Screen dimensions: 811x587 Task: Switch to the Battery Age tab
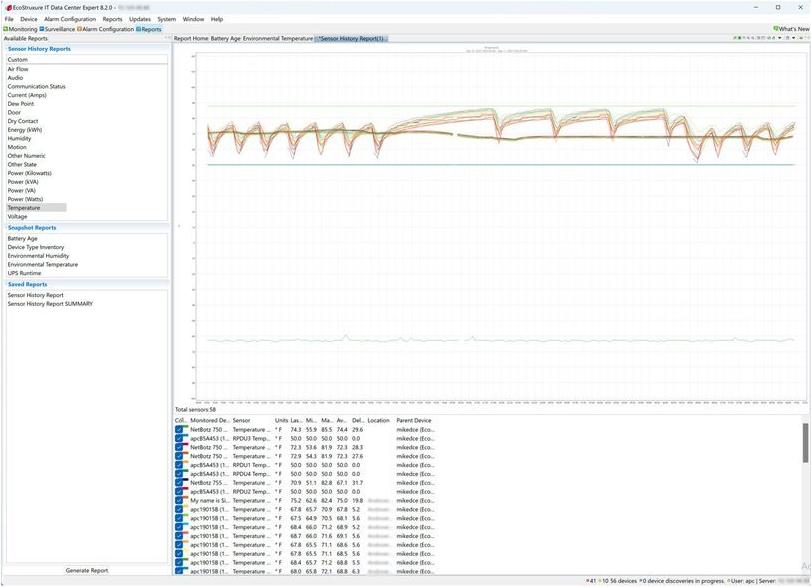[x=224, y=39]
